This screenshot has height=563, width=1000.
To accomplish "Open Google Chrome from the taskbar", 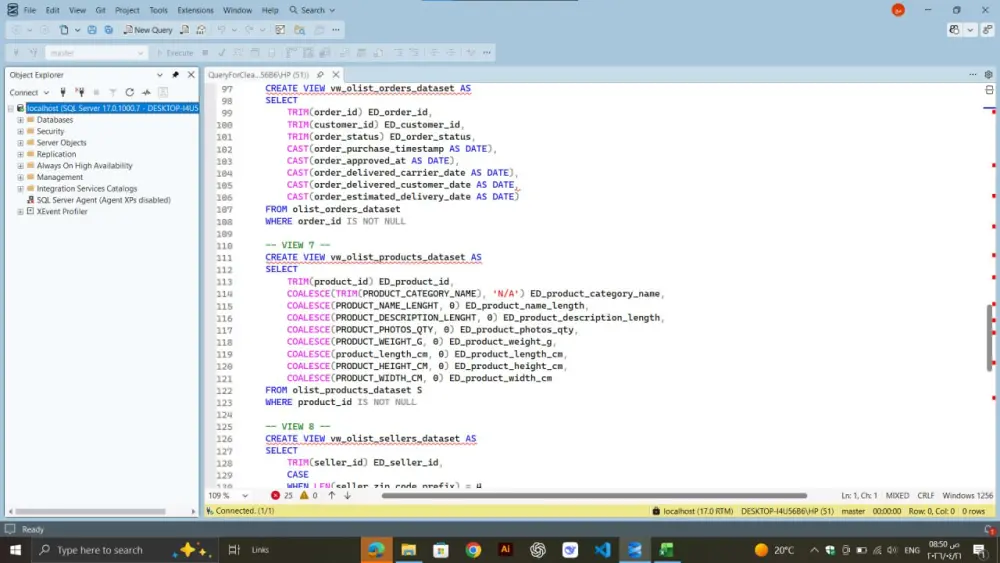I will (x=473, y=550).
